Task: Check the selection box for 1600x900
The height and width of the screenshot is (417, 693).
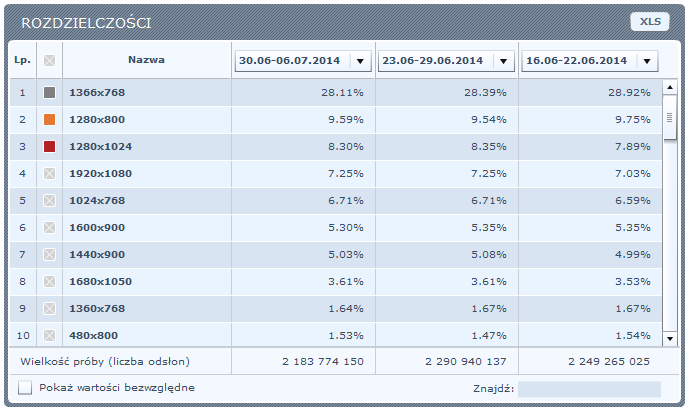Action: [x=50, y=227]
